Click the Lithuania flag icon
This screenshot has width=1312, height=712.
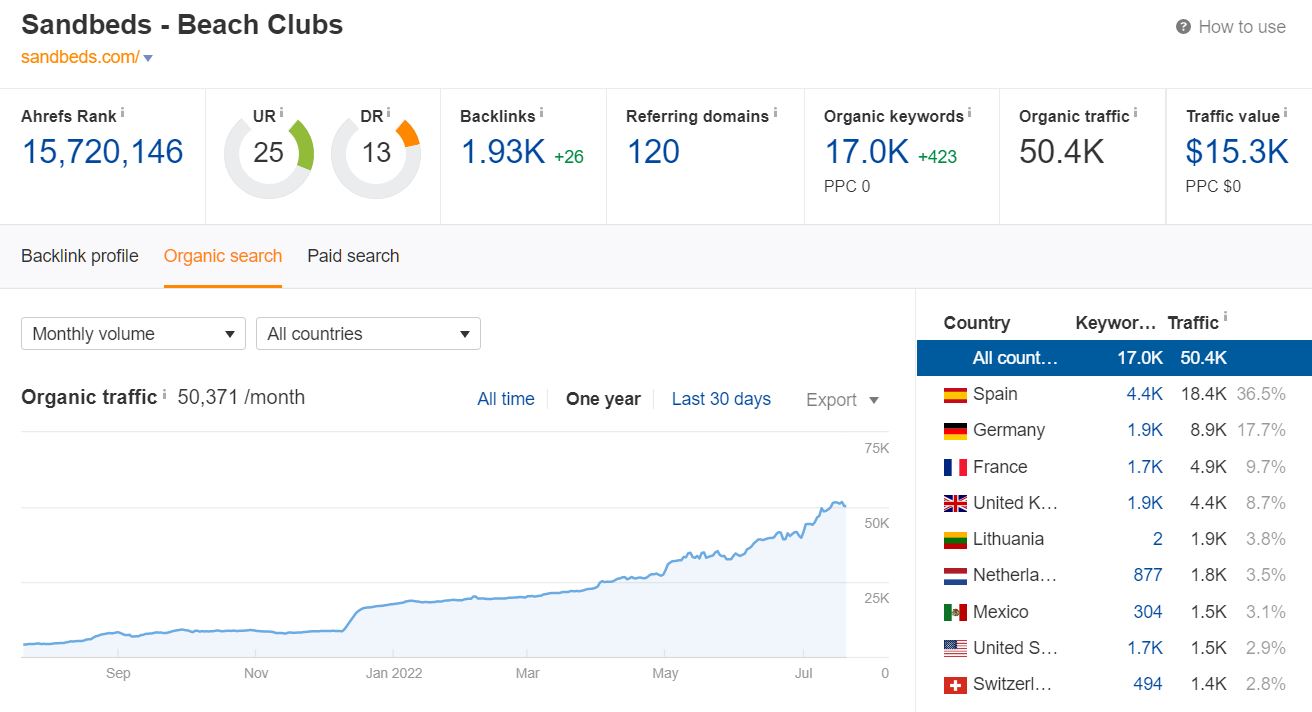coord(955,540)
